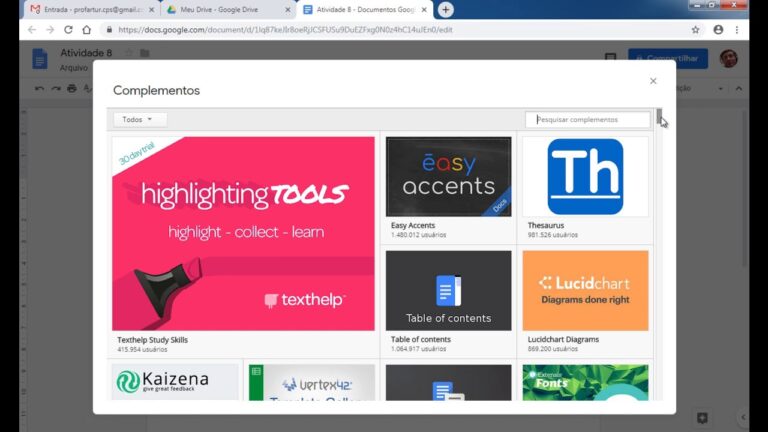Undo the last action in Docs

tap(39, 89)
